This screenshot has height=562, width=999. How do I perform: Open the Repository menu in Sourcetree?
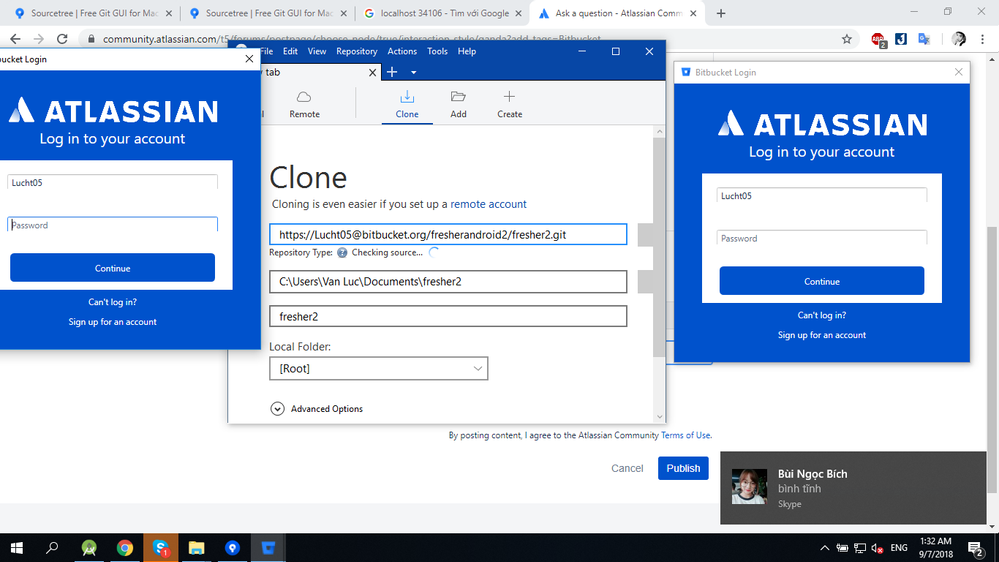point(357,52)
